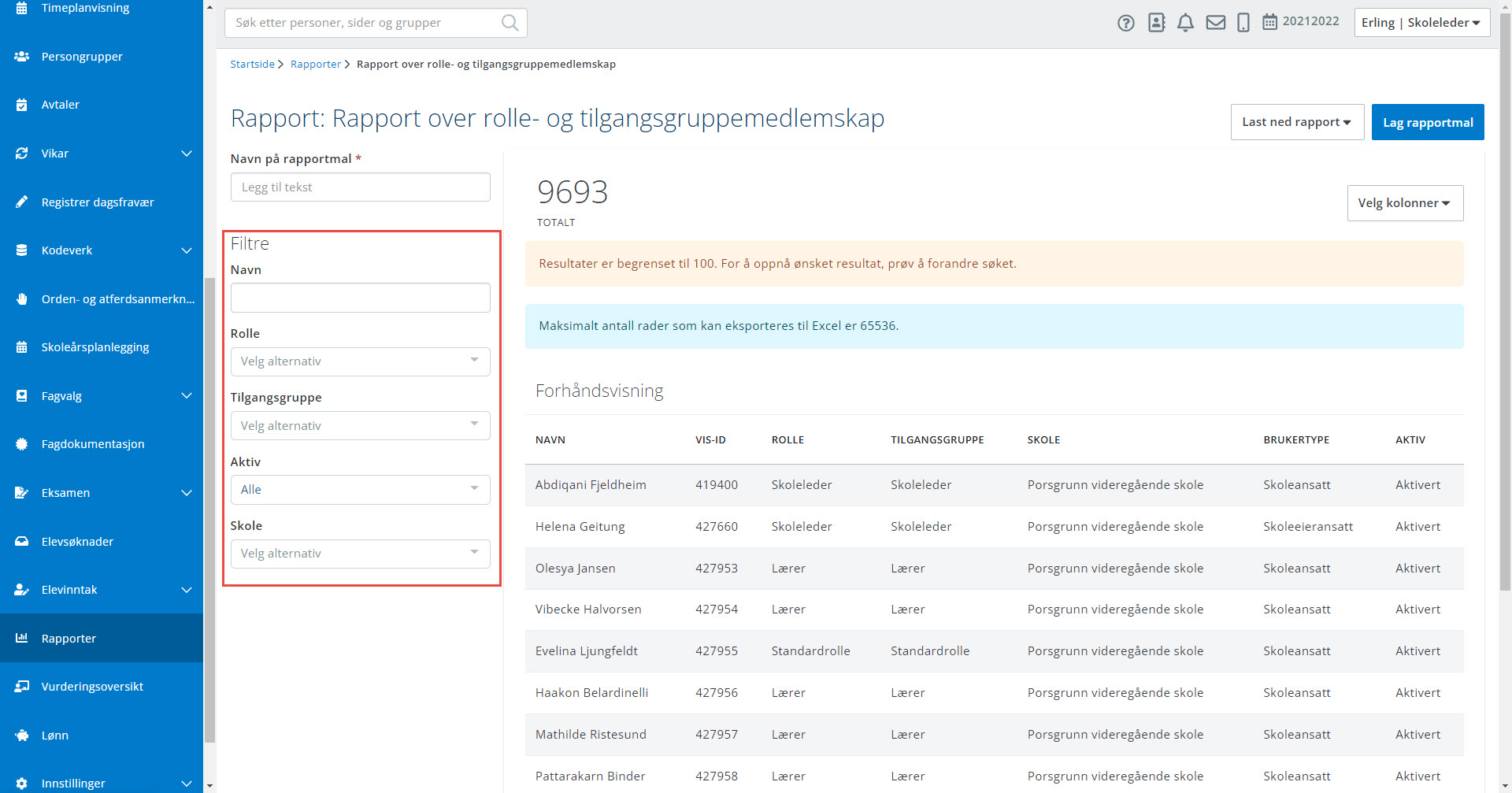The image size is (1512, 793).
Task: Click the school year 20212022 calendar icon
Action: pos(1269,22)
